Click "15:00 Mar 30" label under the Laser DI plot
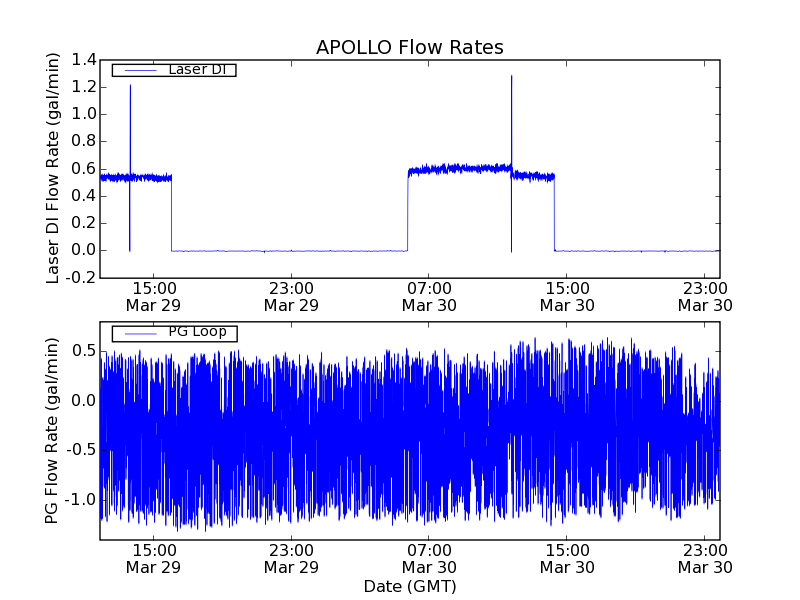 click(567, 297)
